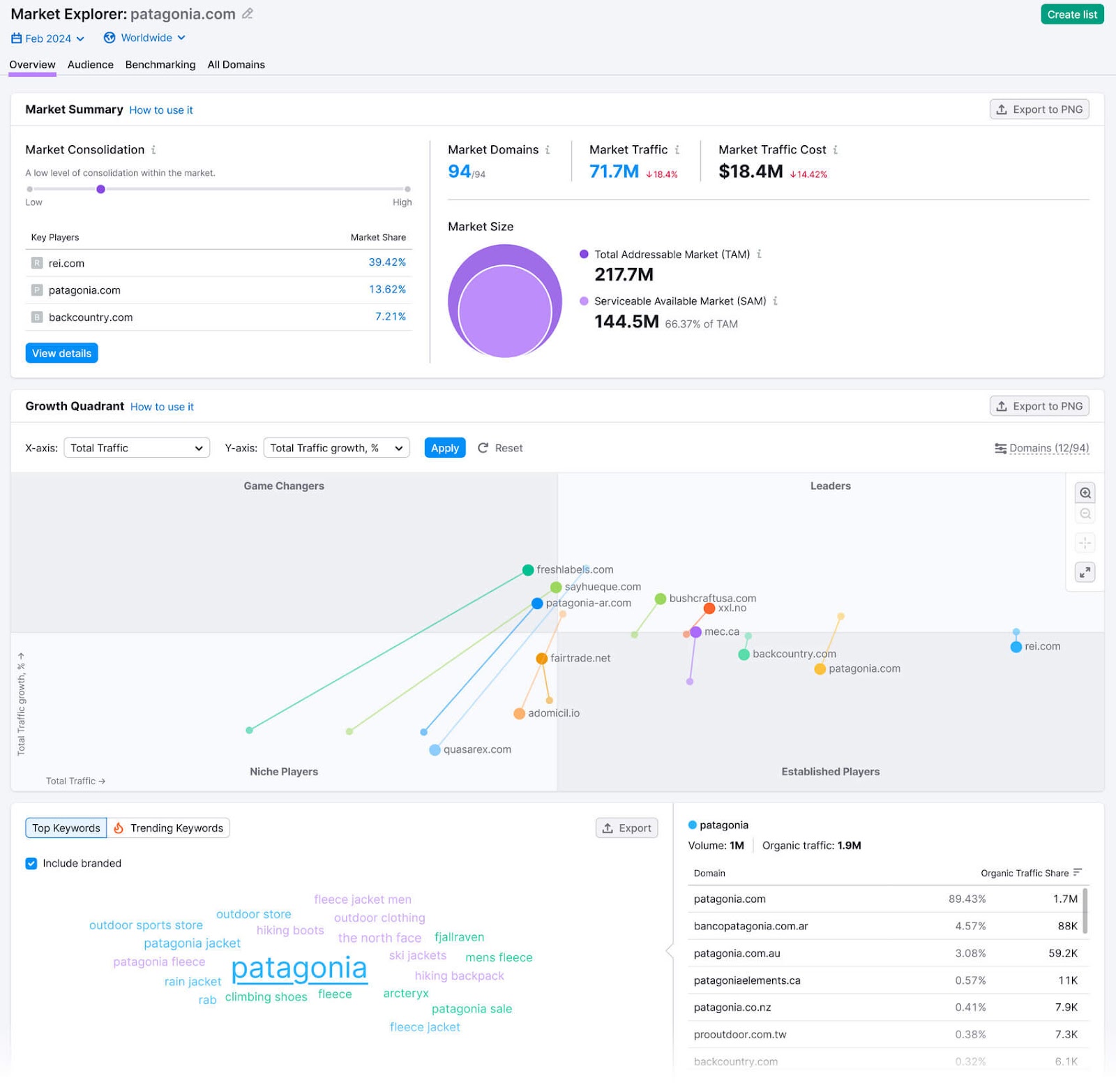Uncheck the Include branded checkbox
Image resolution: width=1116 pixels, height=1092 pixels.
click(31, 863)
